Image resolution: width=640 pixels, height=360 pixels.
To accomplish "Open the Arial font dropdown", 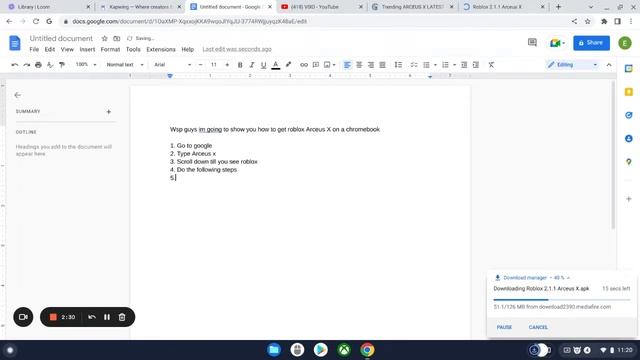I will coord(172,64).
